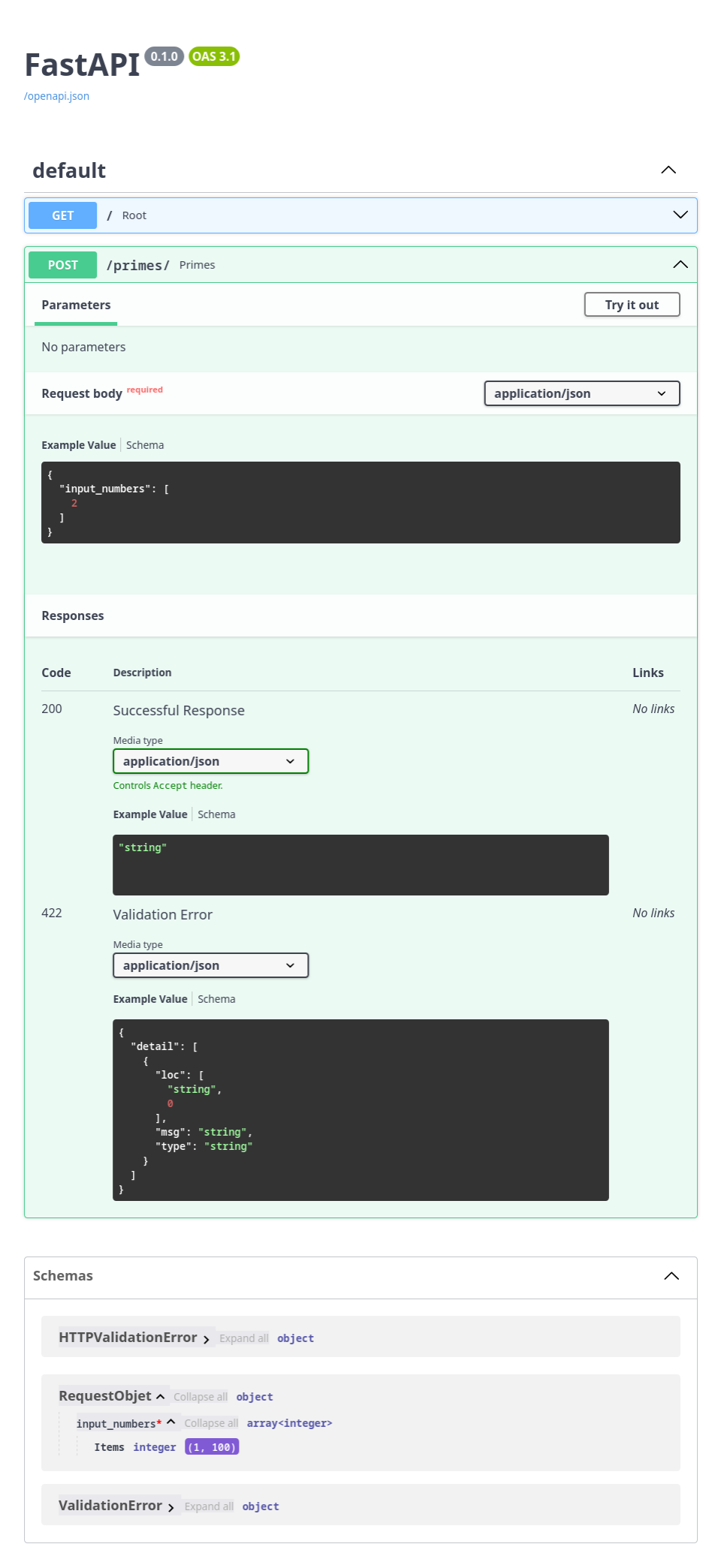721x1568 pixels.
Task: Click the 200 response code
Action: (x=52, y=709)
